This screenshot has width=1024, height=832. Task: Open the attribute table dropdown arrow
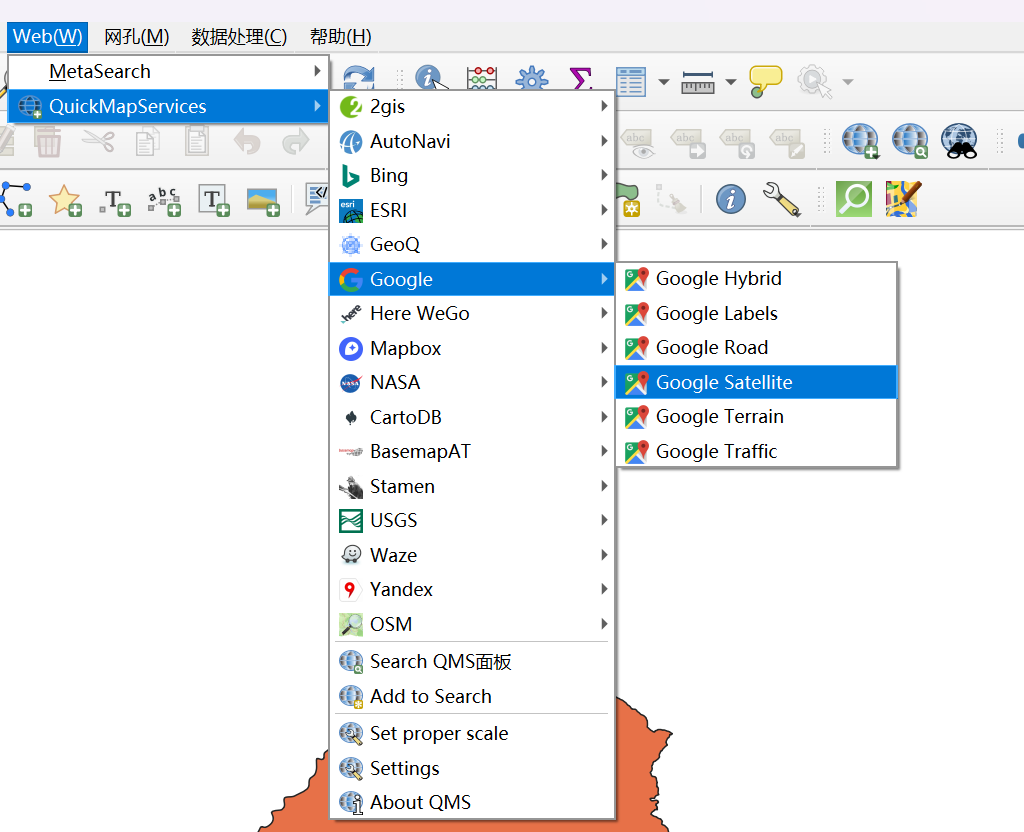pyautogui.click(x=664, y=82)
